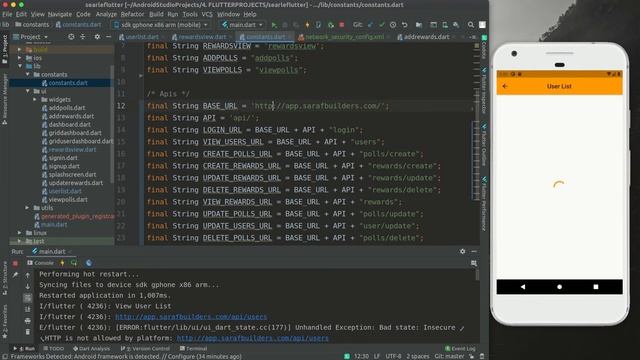Image resolution: width=640 pixels, height=360 pixels.
Task: Open Git history clock icon
Action: [x=393, y=25]
